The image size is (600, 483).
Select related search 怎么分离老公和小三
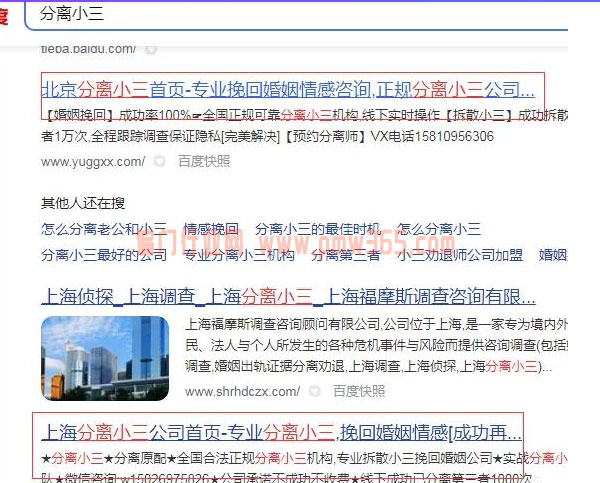pyautogui.click(x=104, y=229)
